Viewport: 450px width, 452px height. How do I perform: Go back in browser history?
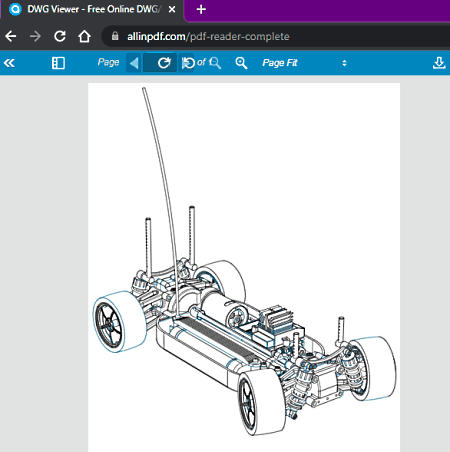click(11, 36)
